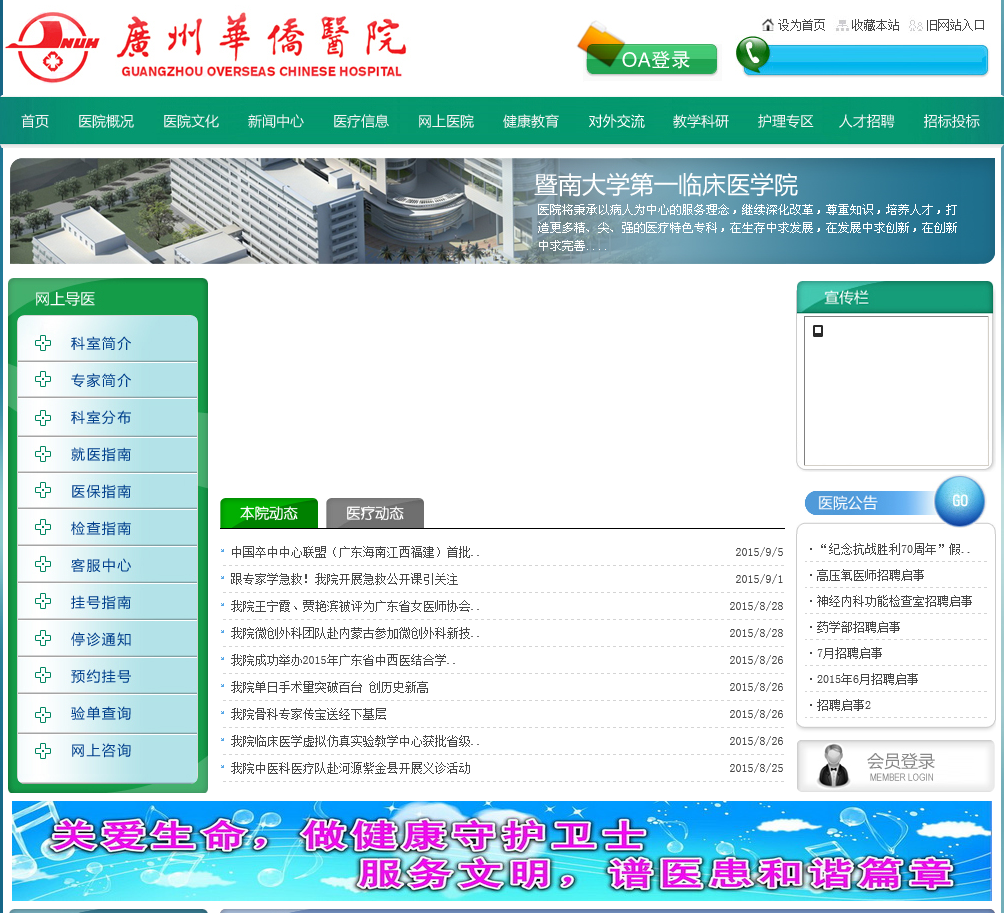Screen dimensions: 1004x913
Task: Open the 医疗信息 menu item
Action: 361,121
